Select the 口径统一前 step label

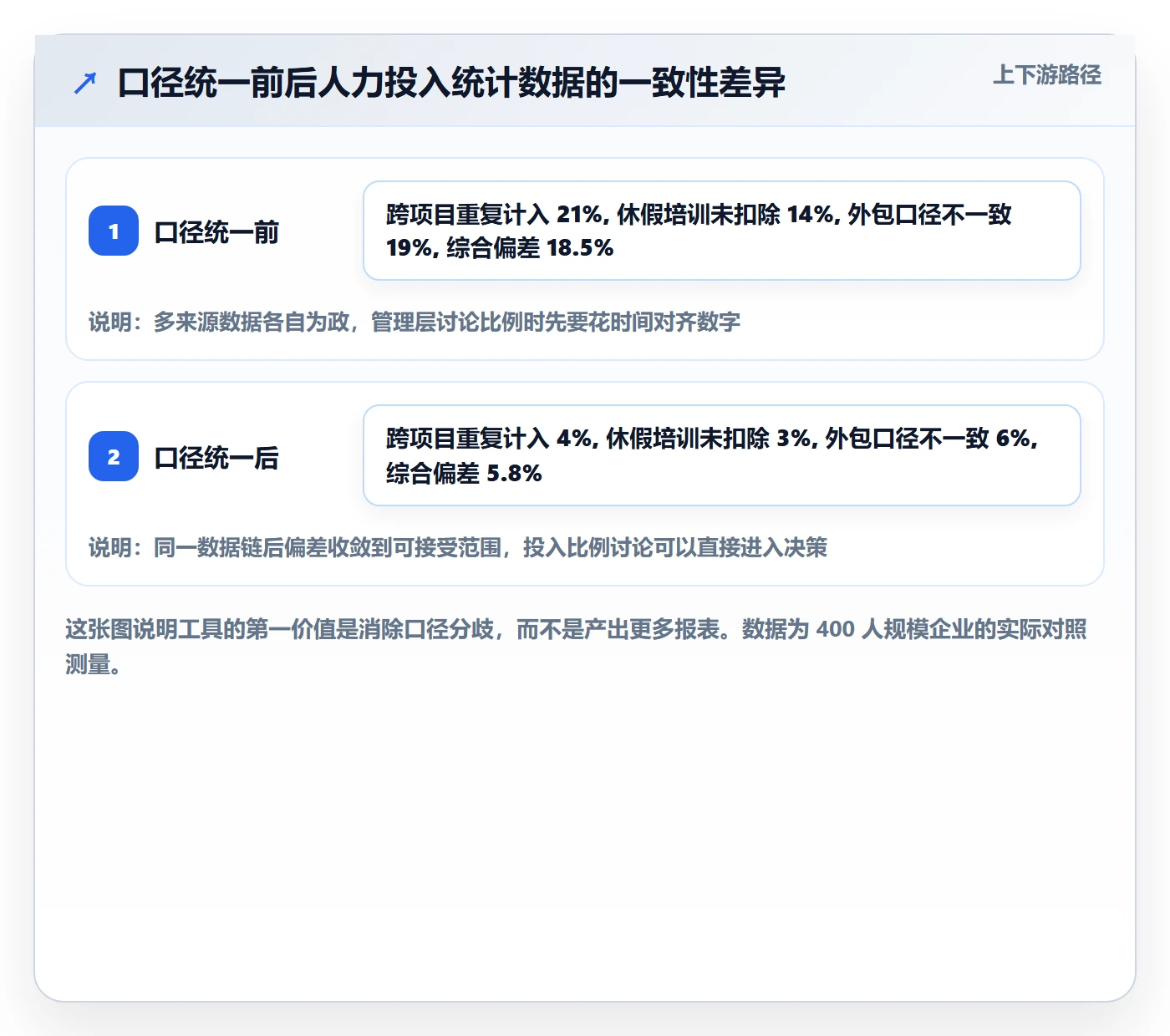tap(216, 231)
